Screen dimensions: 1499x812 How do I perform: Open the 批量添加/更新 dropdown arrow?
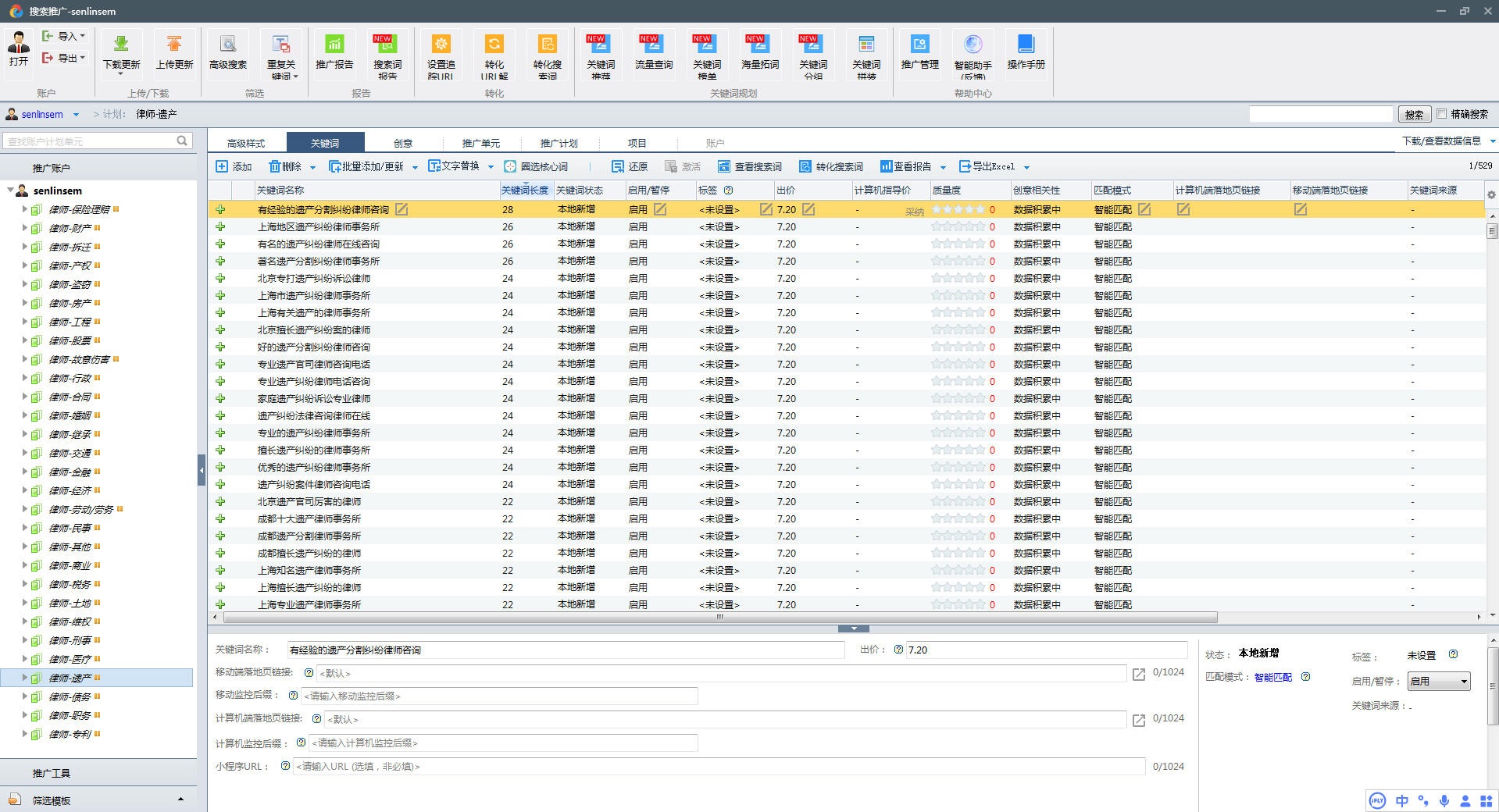[415, 167]
